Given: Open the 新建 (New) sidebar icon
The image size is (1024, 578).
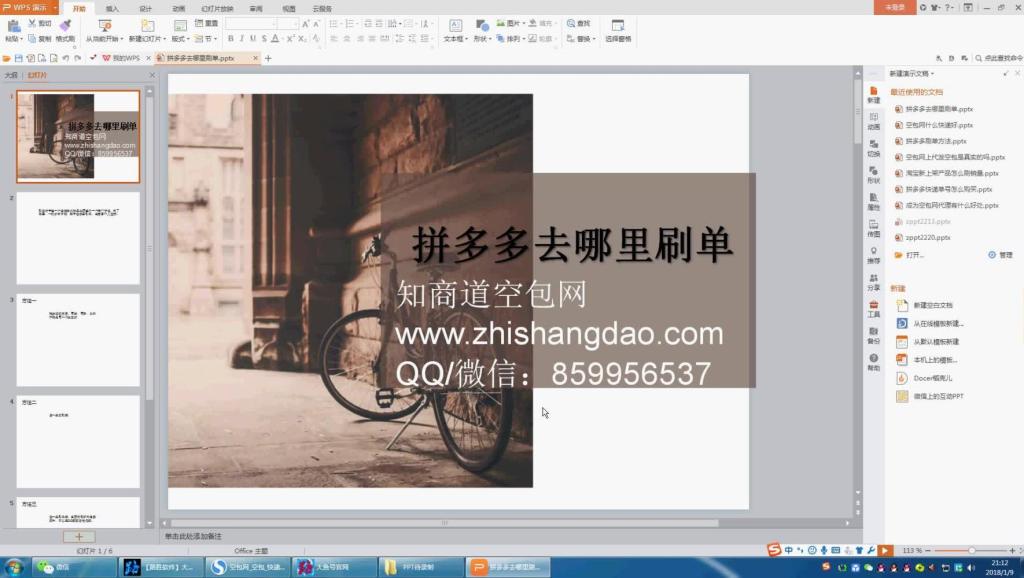Looking at the screenshot, I should click(873, 95).
